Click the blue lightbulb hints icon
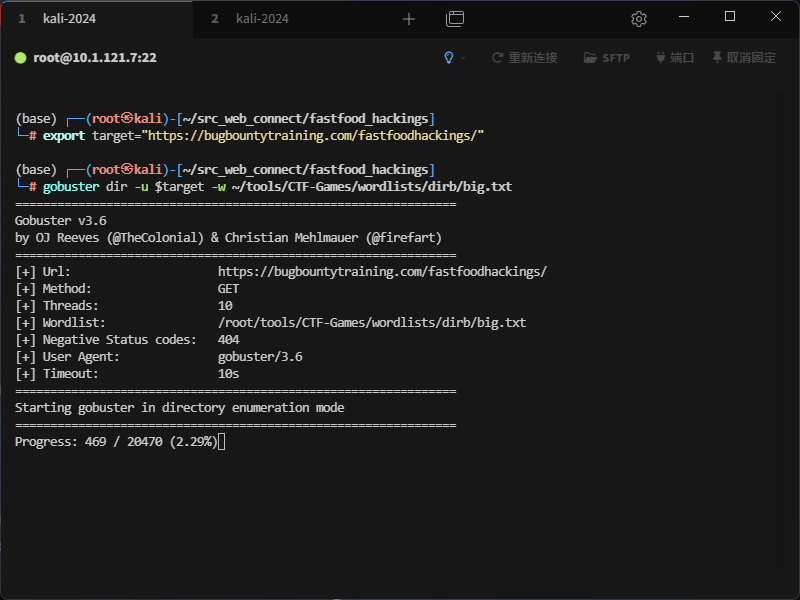 click(x=449, y=58)
